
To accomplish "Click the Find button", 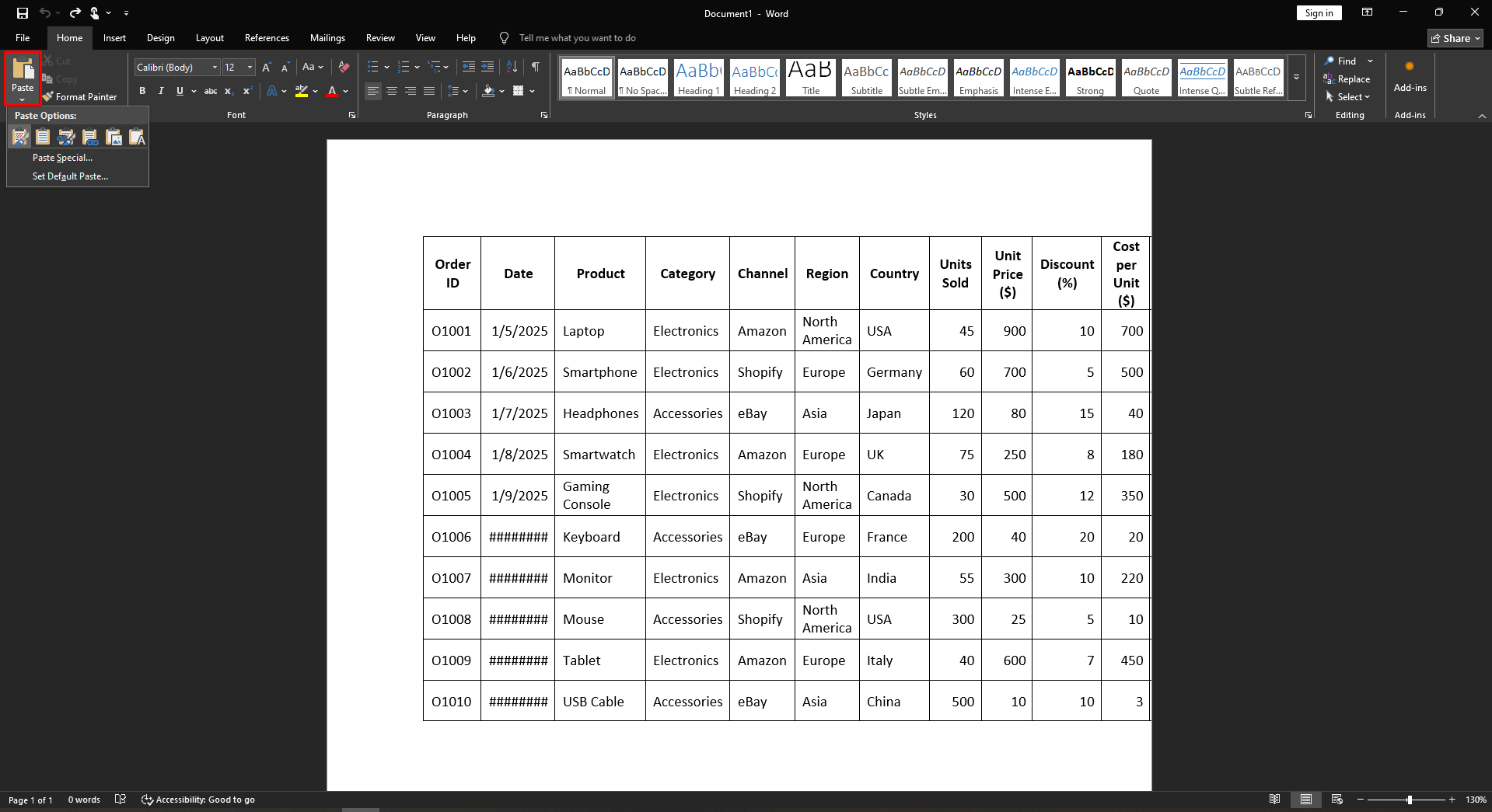I will pyautogui.click(x=1341, y=61).
